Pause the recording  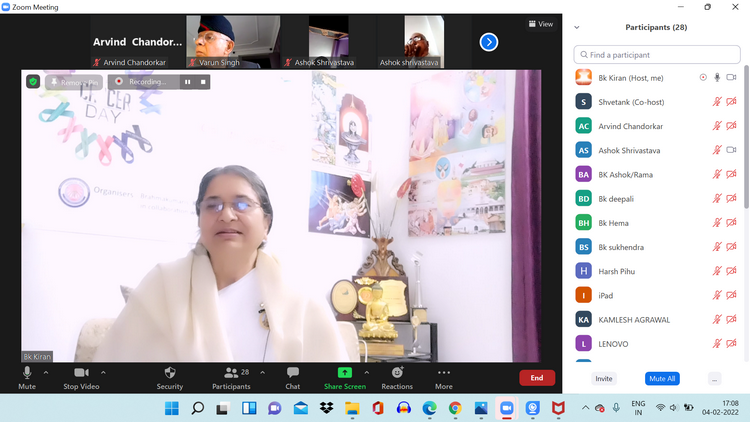pyautogui.click(x=188, y=82)
